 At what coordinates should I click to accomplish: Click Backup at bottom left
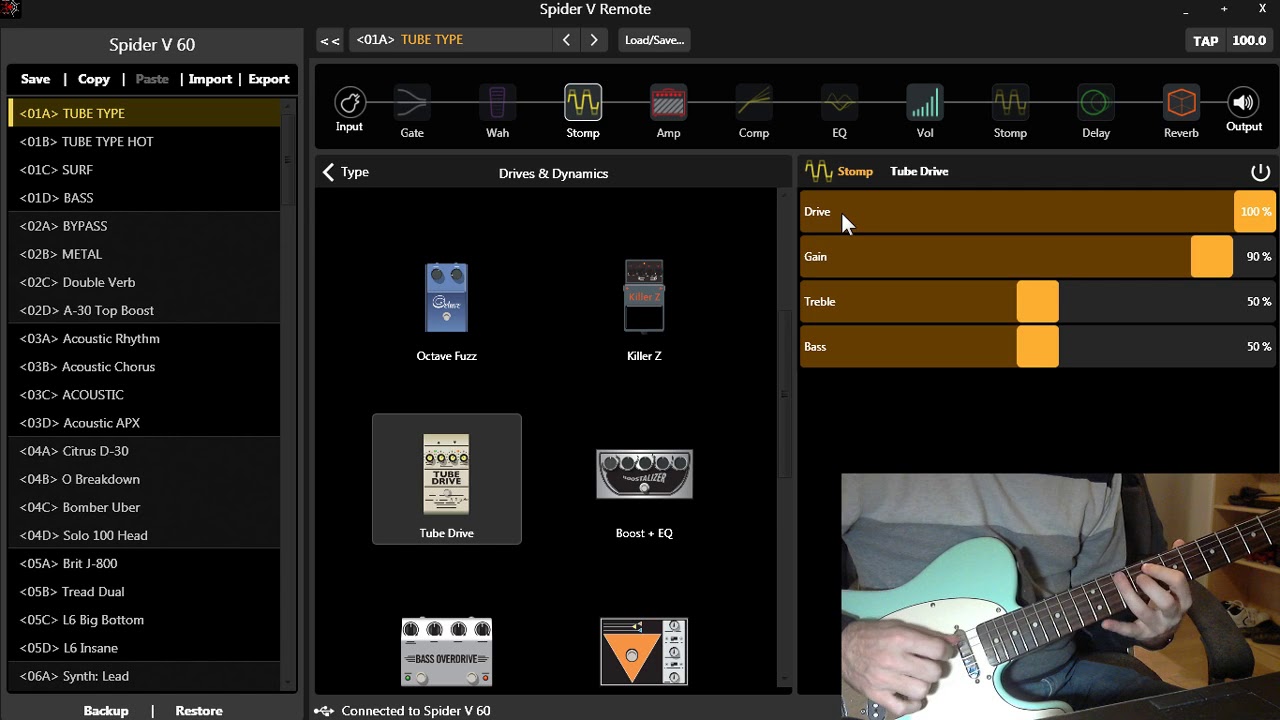point(106,711)
